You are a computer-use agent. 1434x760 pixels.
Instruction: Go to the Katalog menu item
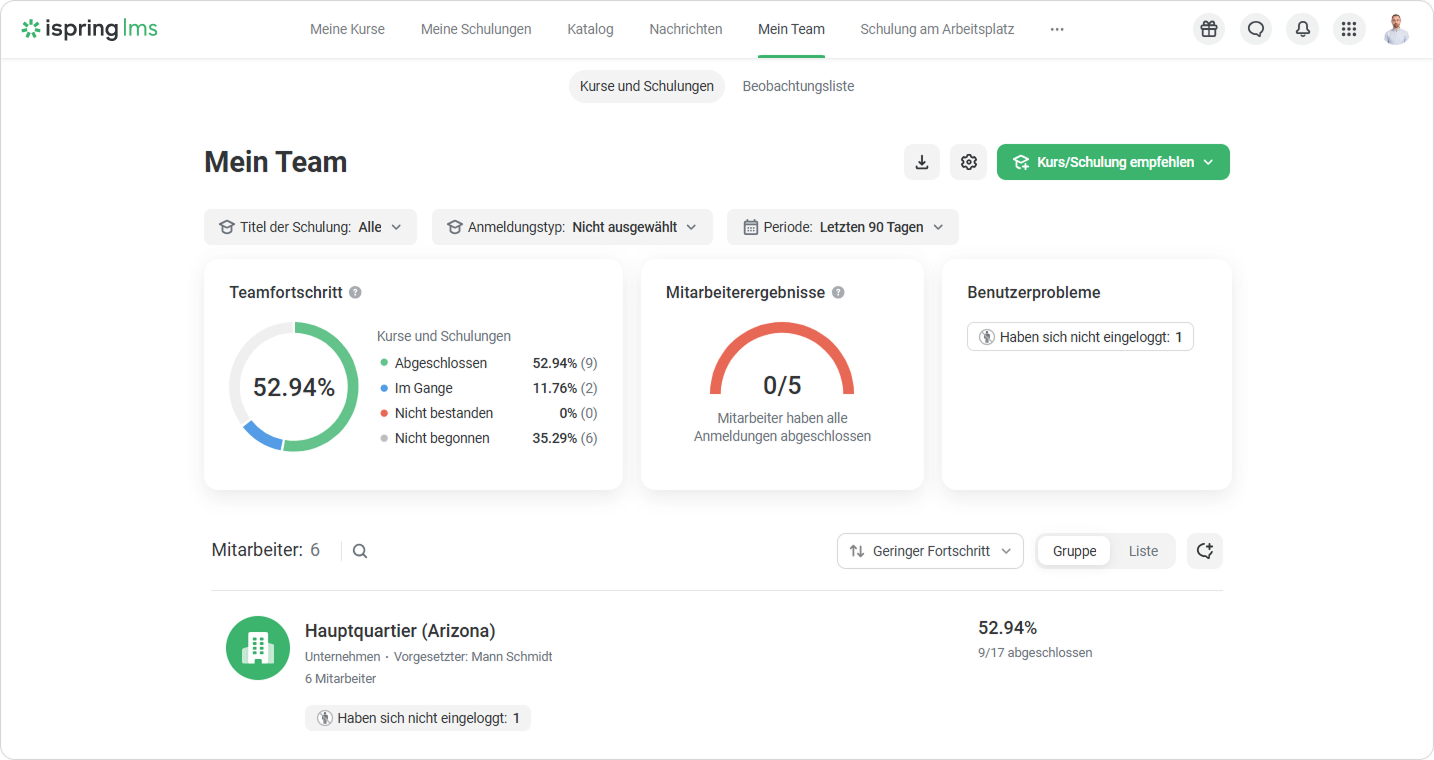tap(590, 29)
